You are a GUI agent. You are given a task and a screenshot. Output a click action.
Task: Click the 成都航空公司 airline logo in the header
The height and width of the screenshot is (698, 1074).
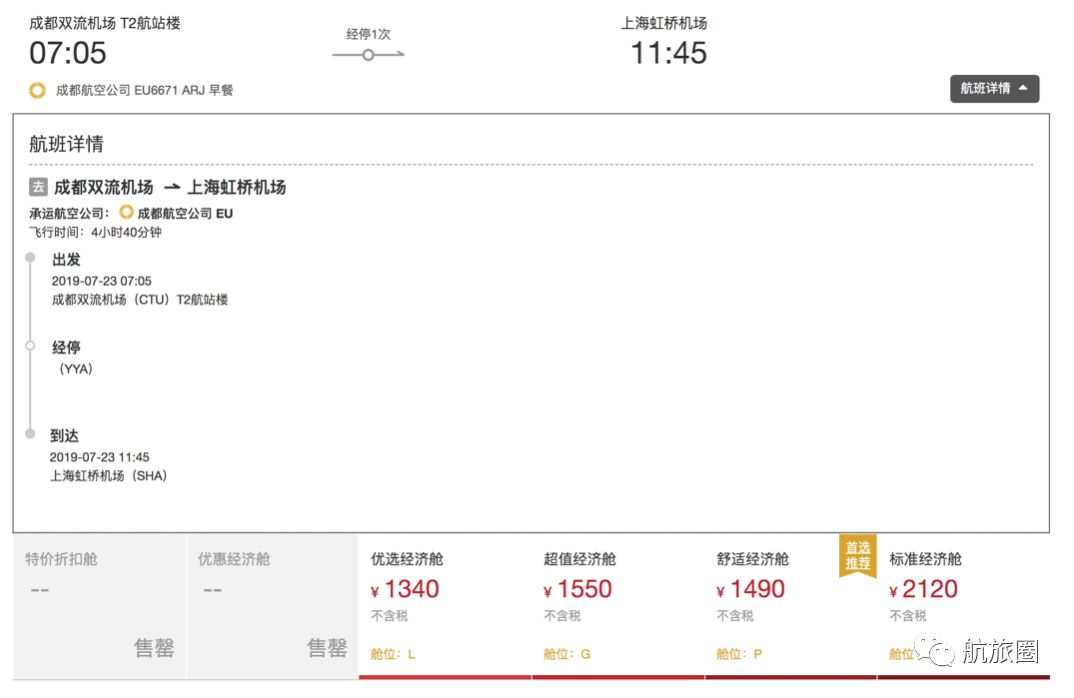tap(37, 90)
